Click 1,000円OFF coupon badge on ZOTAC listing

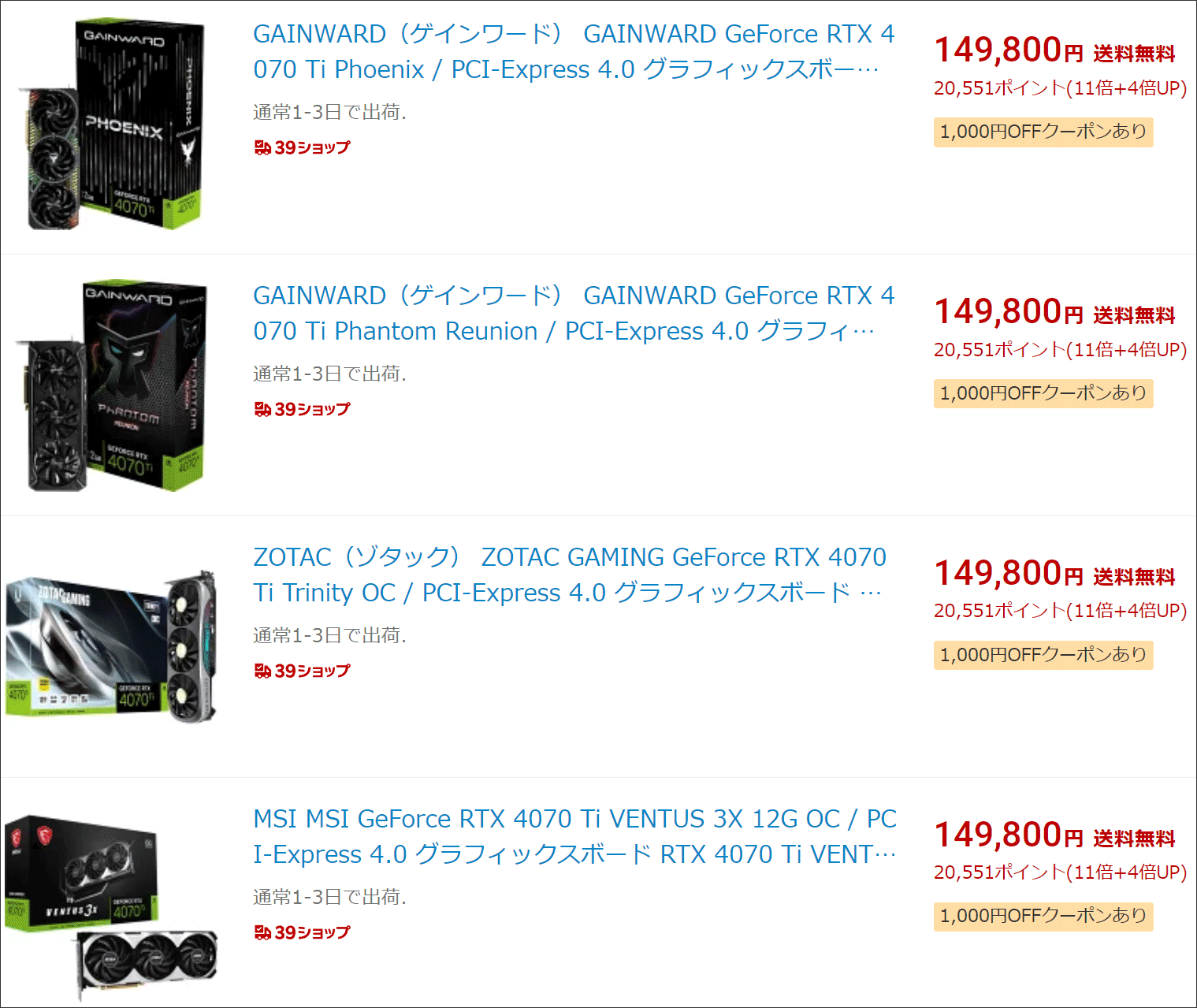coord(1043,655)
